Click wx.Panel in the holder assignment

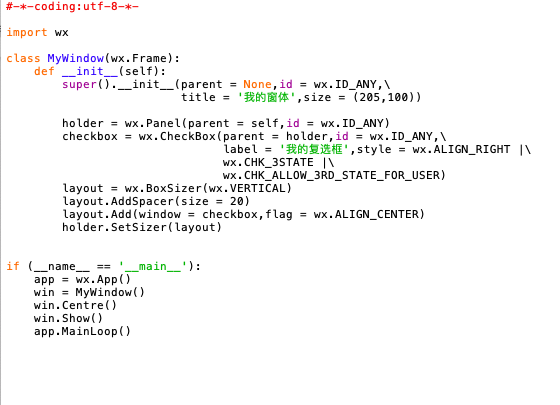coord(153,123)
